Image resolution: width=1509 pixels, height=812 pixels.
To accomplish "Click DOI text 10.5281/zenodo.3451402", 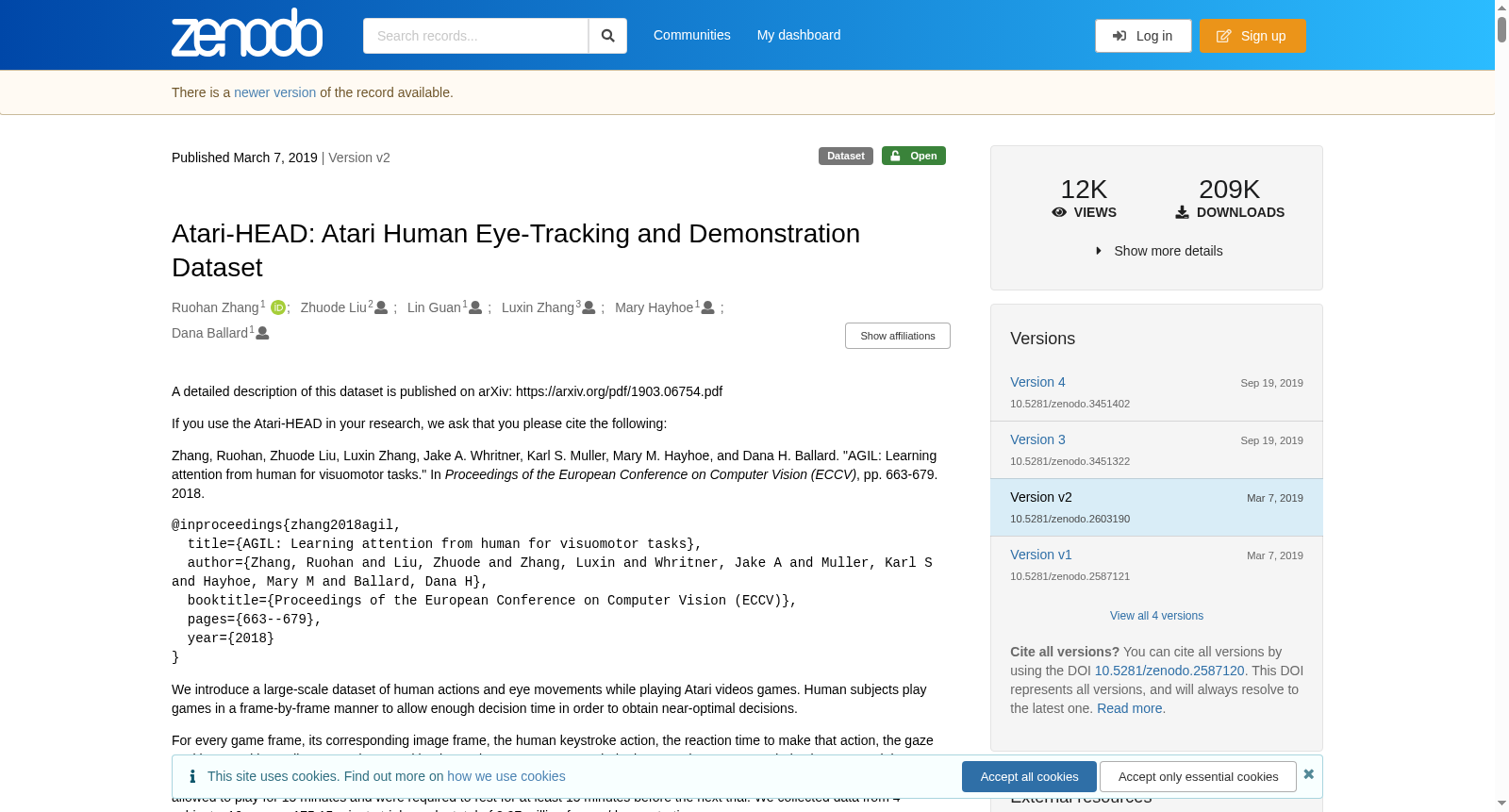I will (1070, 404).
